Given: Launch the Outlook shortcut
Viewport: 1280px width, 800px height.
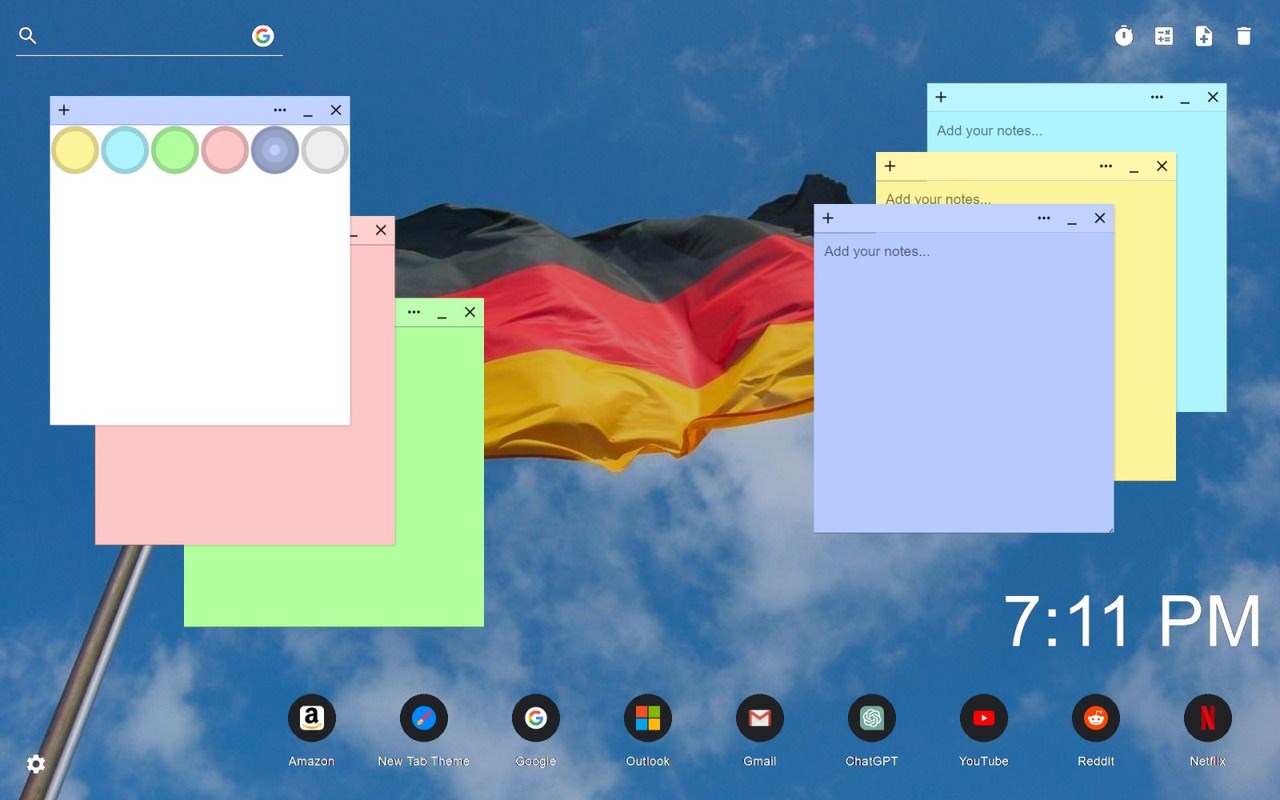Looking at the screenshot, I should tap(648, 718).
